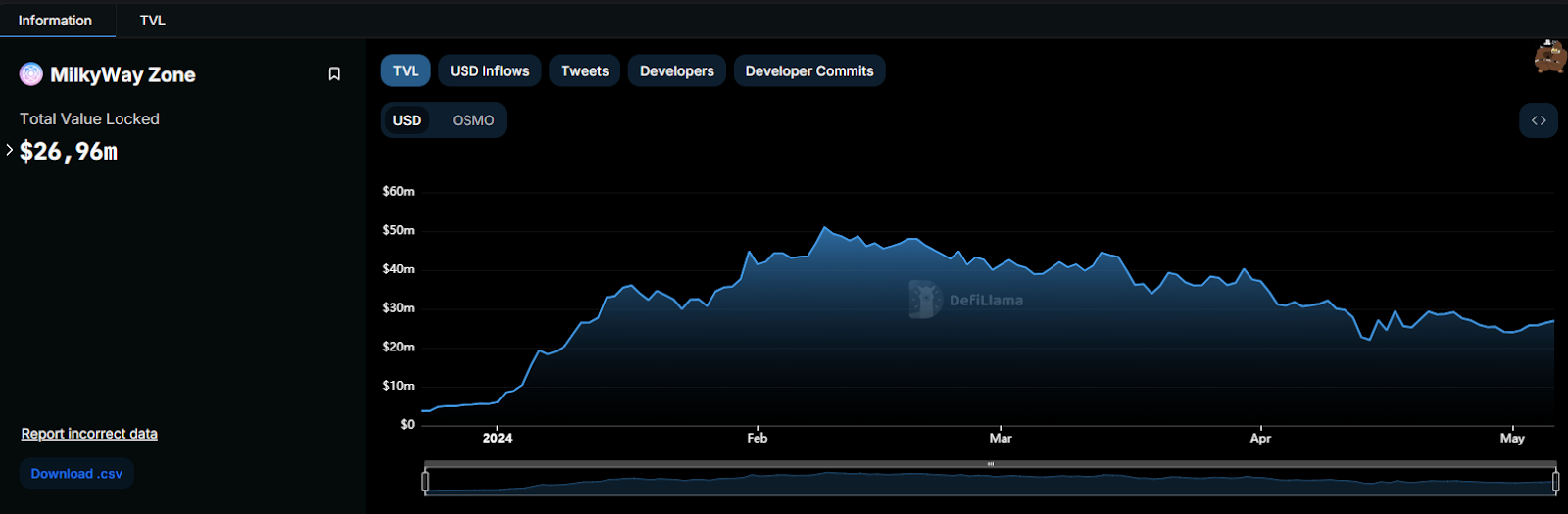The height and width of the screenshot is (514, 1568).
Task: Switch to the Information tab
Action: click(55, 21)
